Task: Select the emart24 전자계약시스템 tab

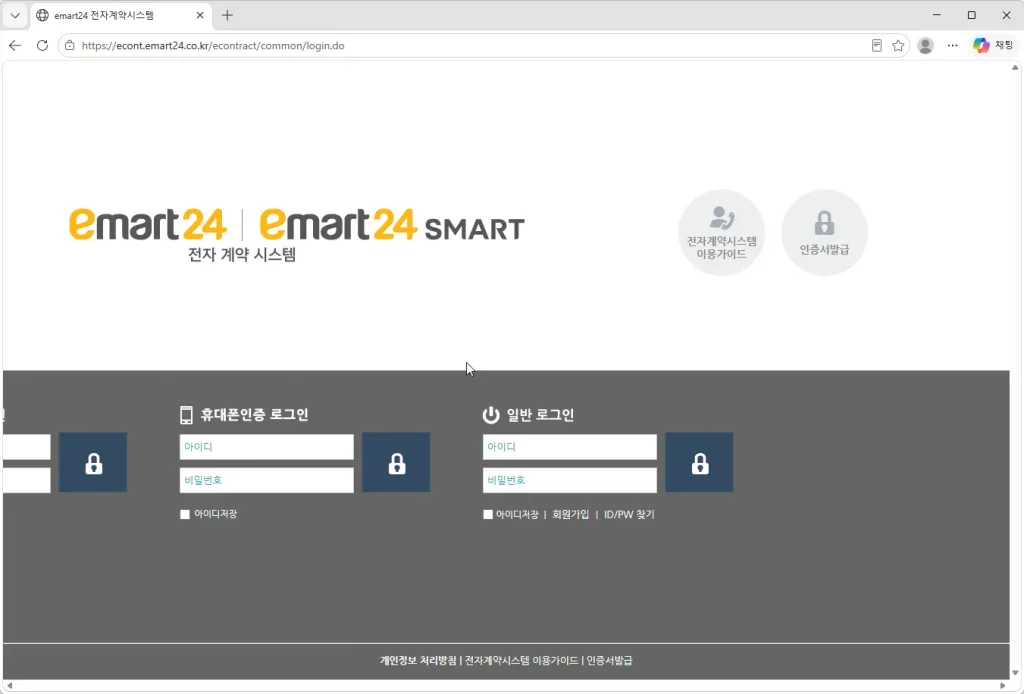Action: 120,15
